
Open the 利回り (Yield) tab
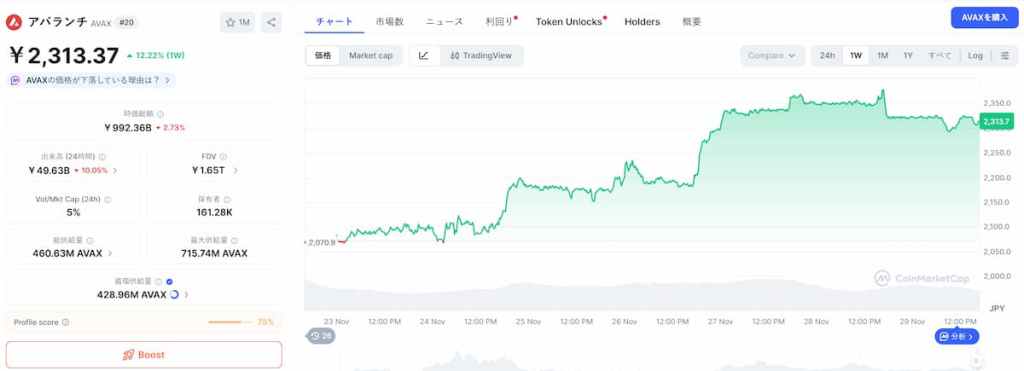(500, 22)
